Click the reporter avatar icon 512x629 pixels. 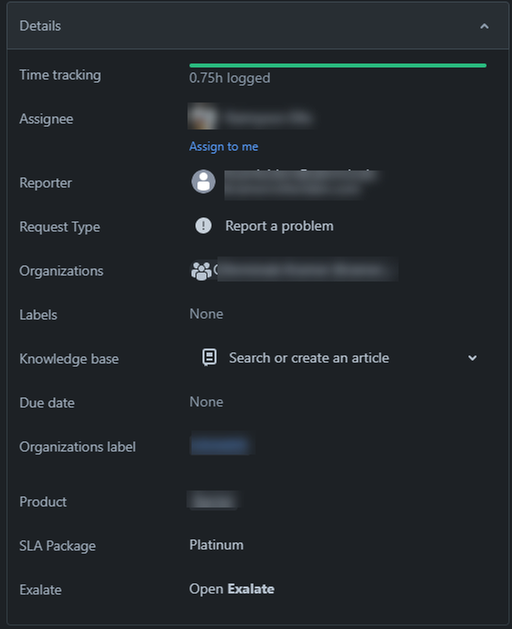[203, 182]
